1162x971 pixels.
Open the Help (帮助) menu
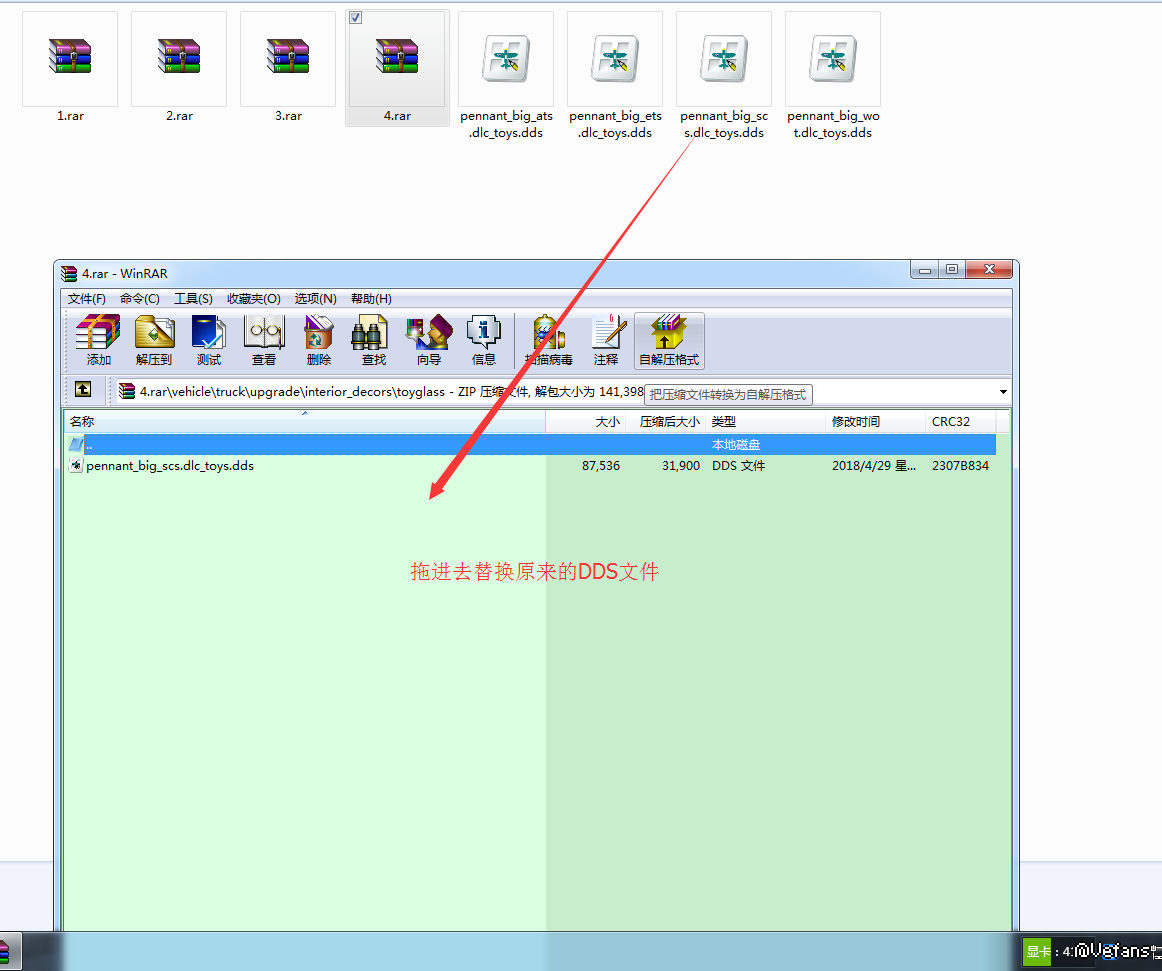[371, 298]
